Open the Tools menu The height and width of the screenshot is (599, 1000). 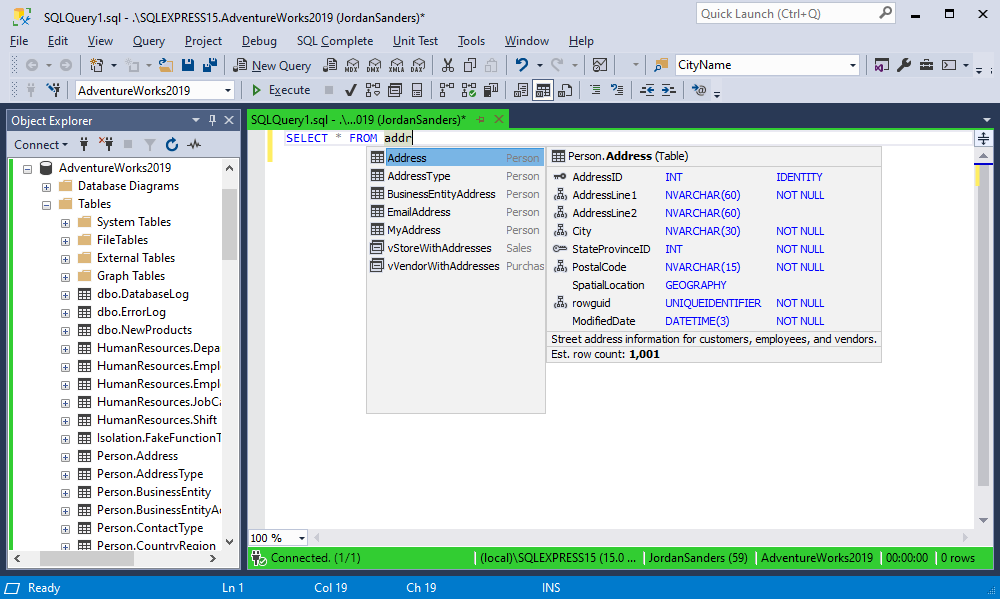pyautogui.click(x=471, y=41)
